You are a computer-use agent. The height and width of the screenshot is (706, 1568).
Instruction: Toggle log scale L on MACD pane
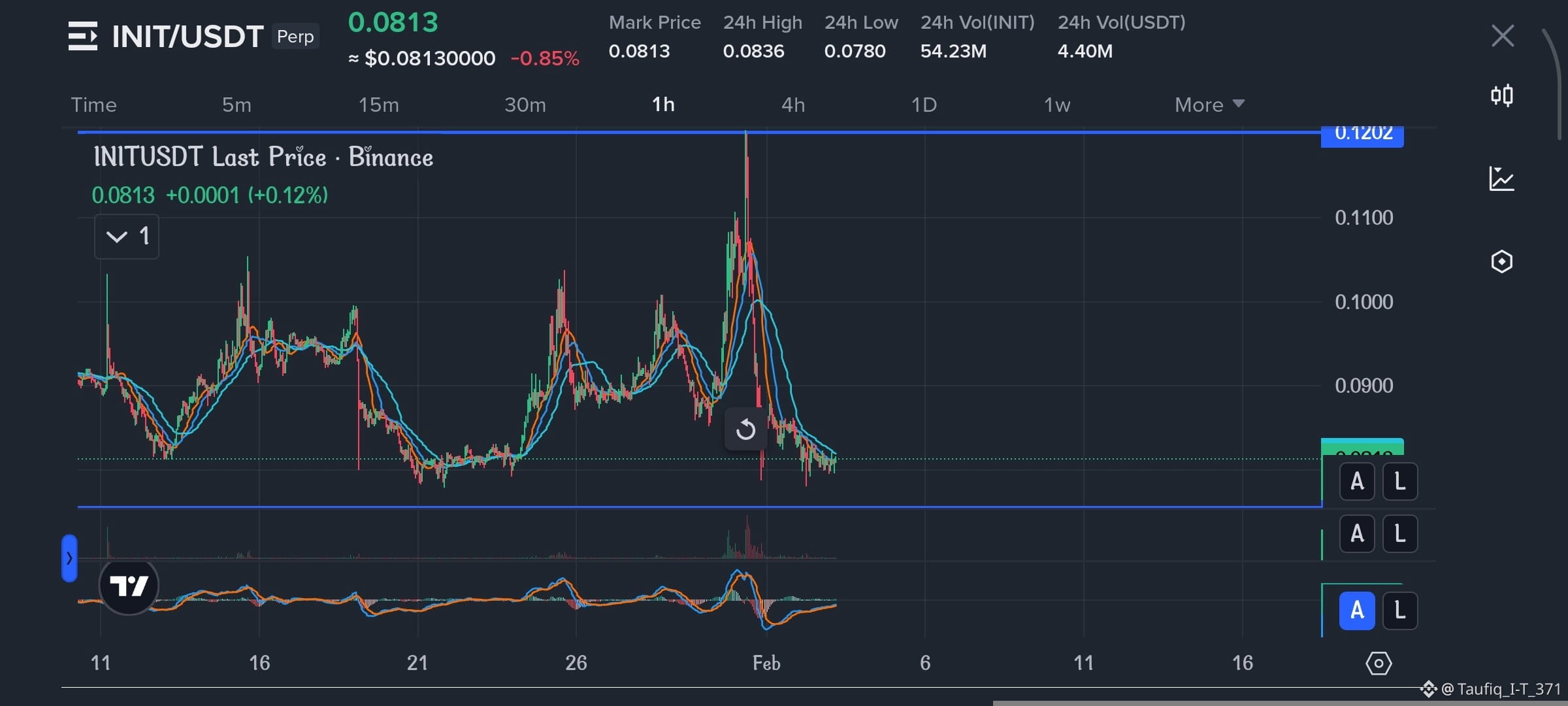[x=1399, y=611]
